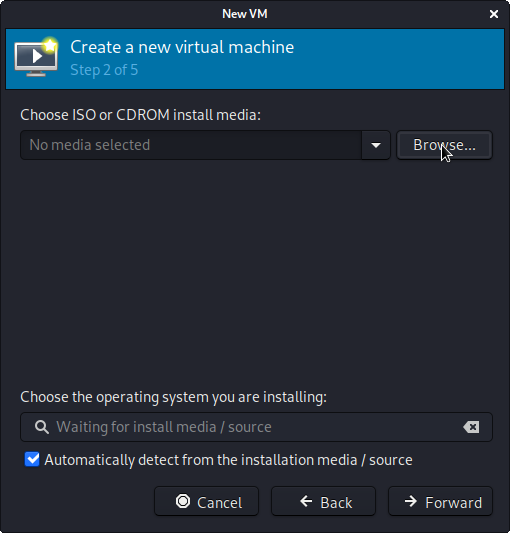
Task: Click the 'No media selected' combo field
Action: [x=191, y=145]
